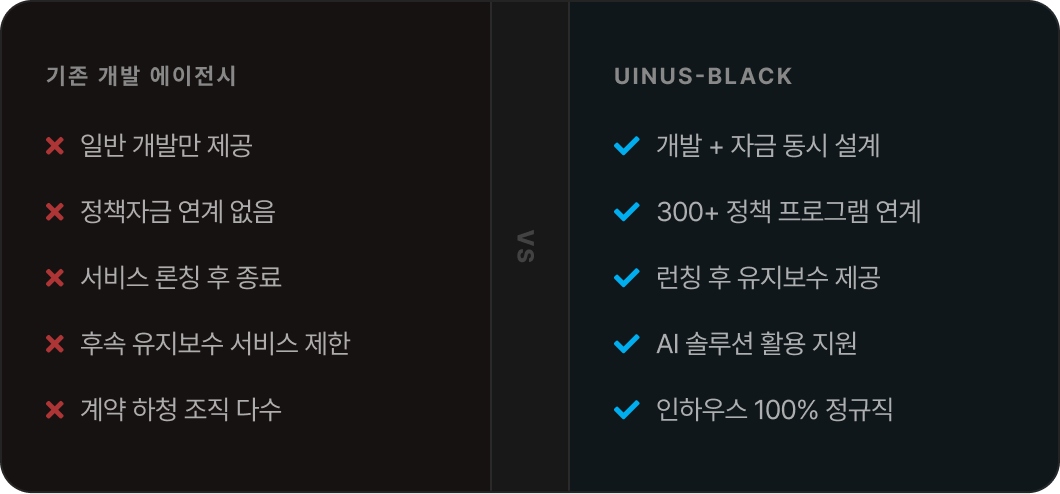Click the 일반 개발만 제공 text

point(166,146)
